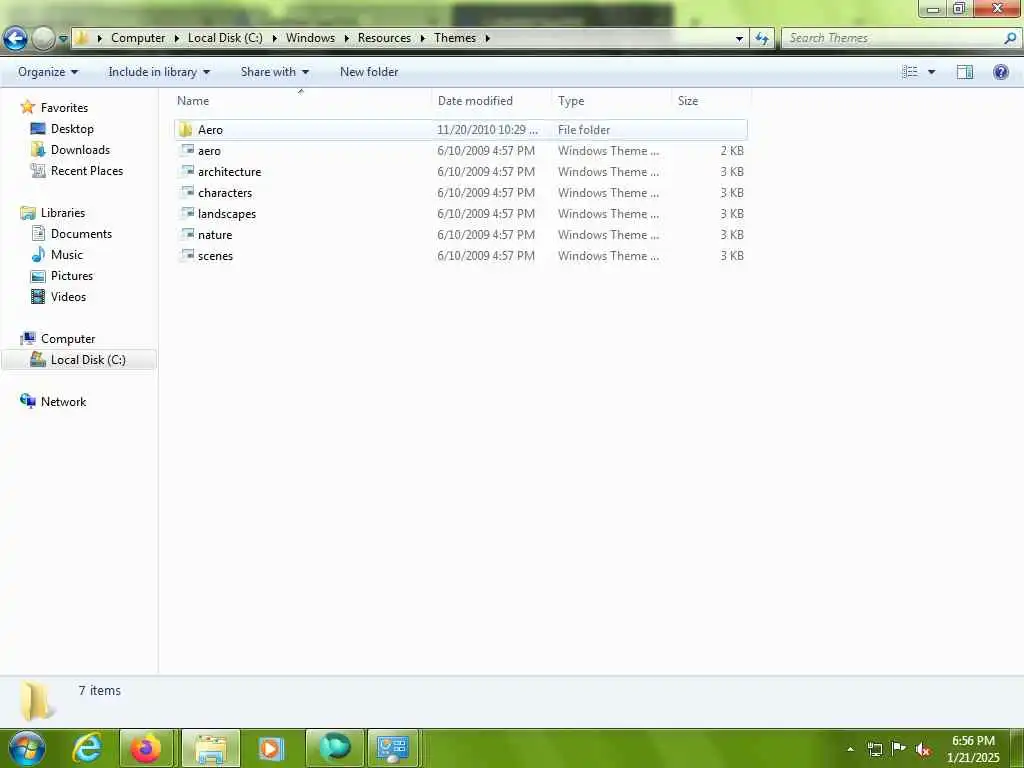This screenshot has height=768, width=1024.
Task: Click Resources in the address breadcrumb
Action: point(384,38)
